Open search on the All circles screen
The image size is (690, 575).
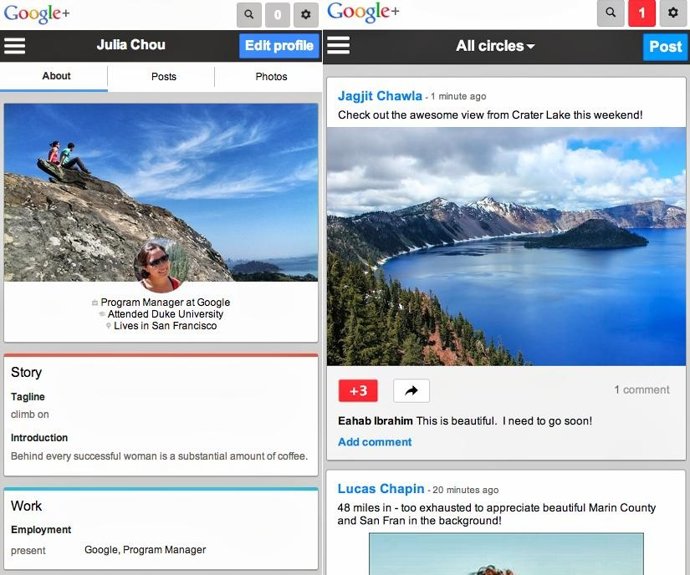[x=611, y=13]
